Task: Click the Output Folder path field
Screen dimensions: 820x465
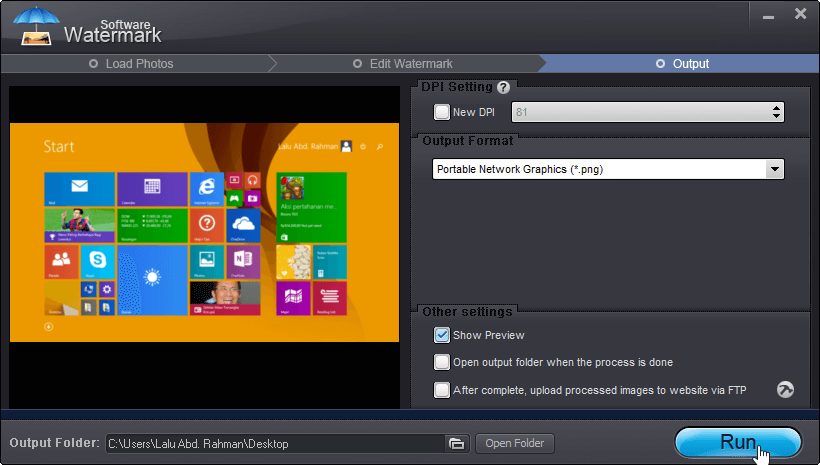Action: click(x=276, y=444)
